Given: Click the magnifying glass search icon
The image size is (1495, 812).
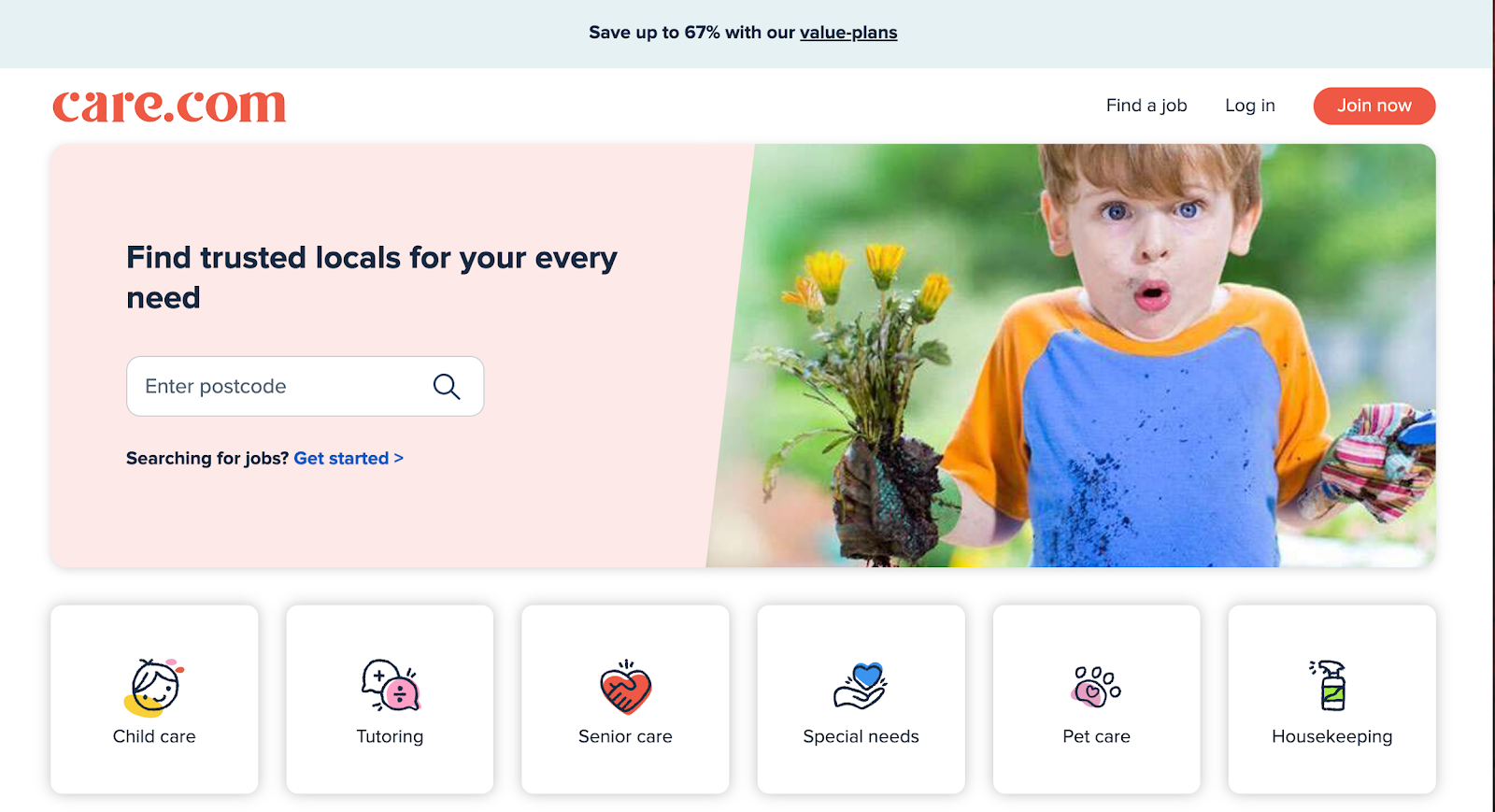Looking at the screenshot, I should click(x=447, y=386).
